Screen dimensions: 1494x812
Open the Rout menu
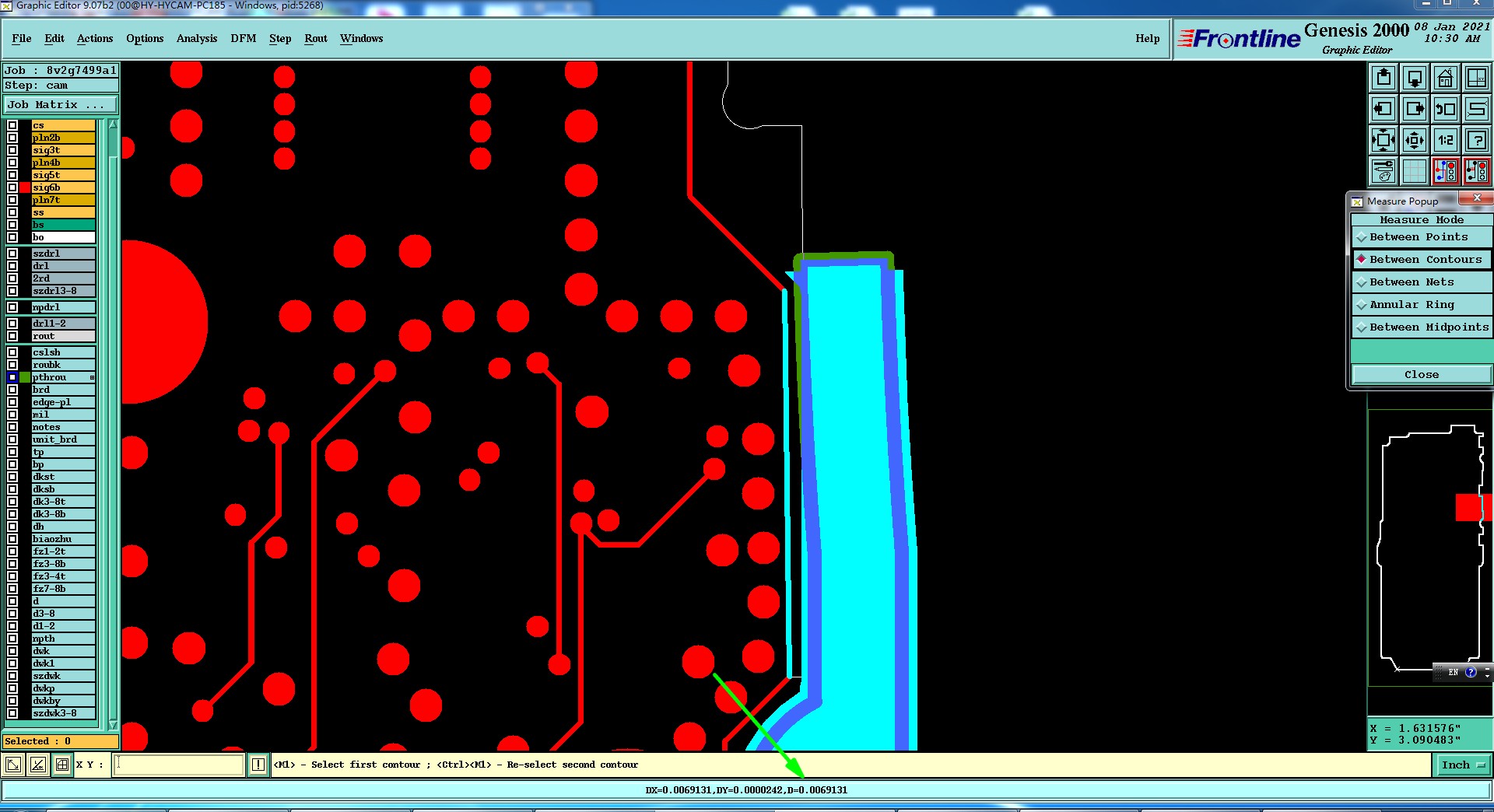pyautogui.click(x=316, y=38)
